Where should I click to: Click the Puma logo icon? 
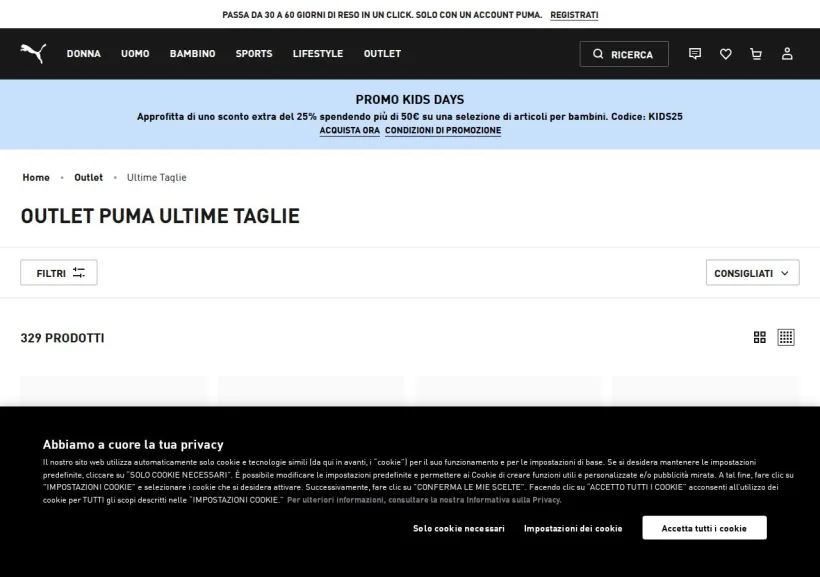point(33,53)
